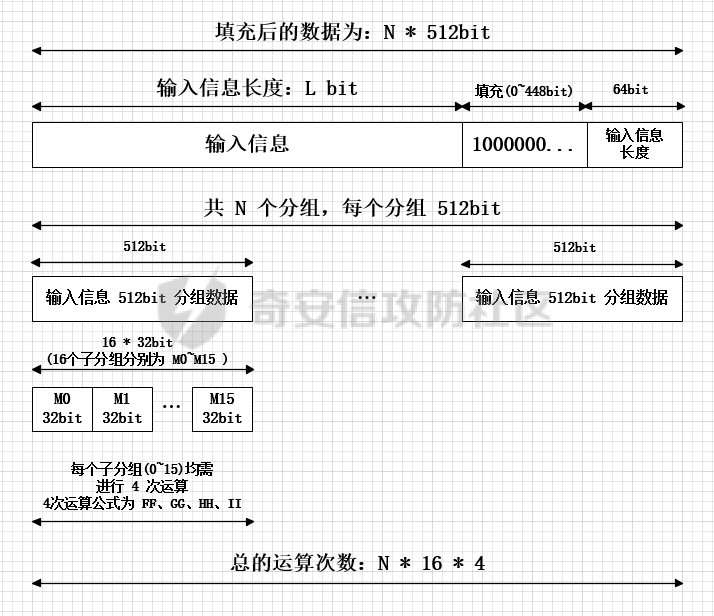
Task: Select the title '填充后的数据为: N * 512bit'
Action: pyautogui.click(x=353, y=32)
